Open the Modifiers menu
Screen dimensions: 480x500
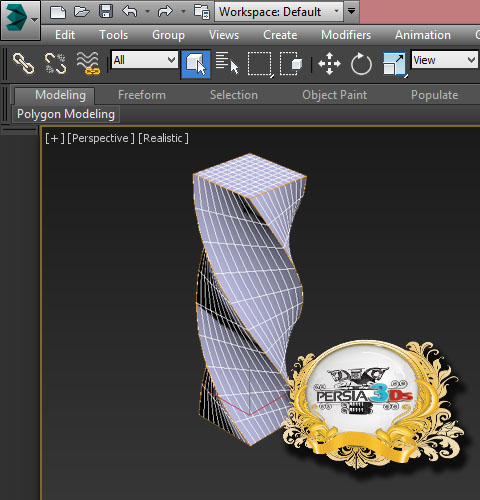[x=346, y=35]
